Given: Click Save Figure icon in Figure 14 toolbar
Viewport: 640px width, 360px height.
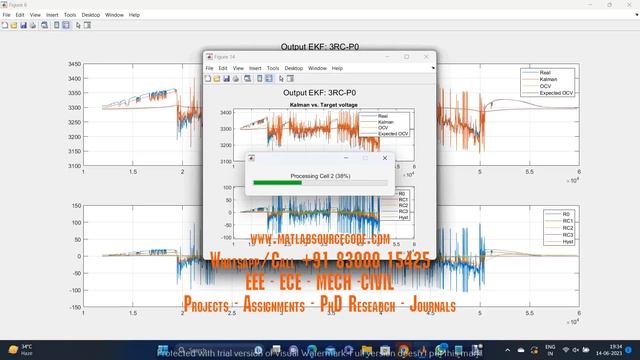Looking at the screenshot, I should (x=226, y=78).
